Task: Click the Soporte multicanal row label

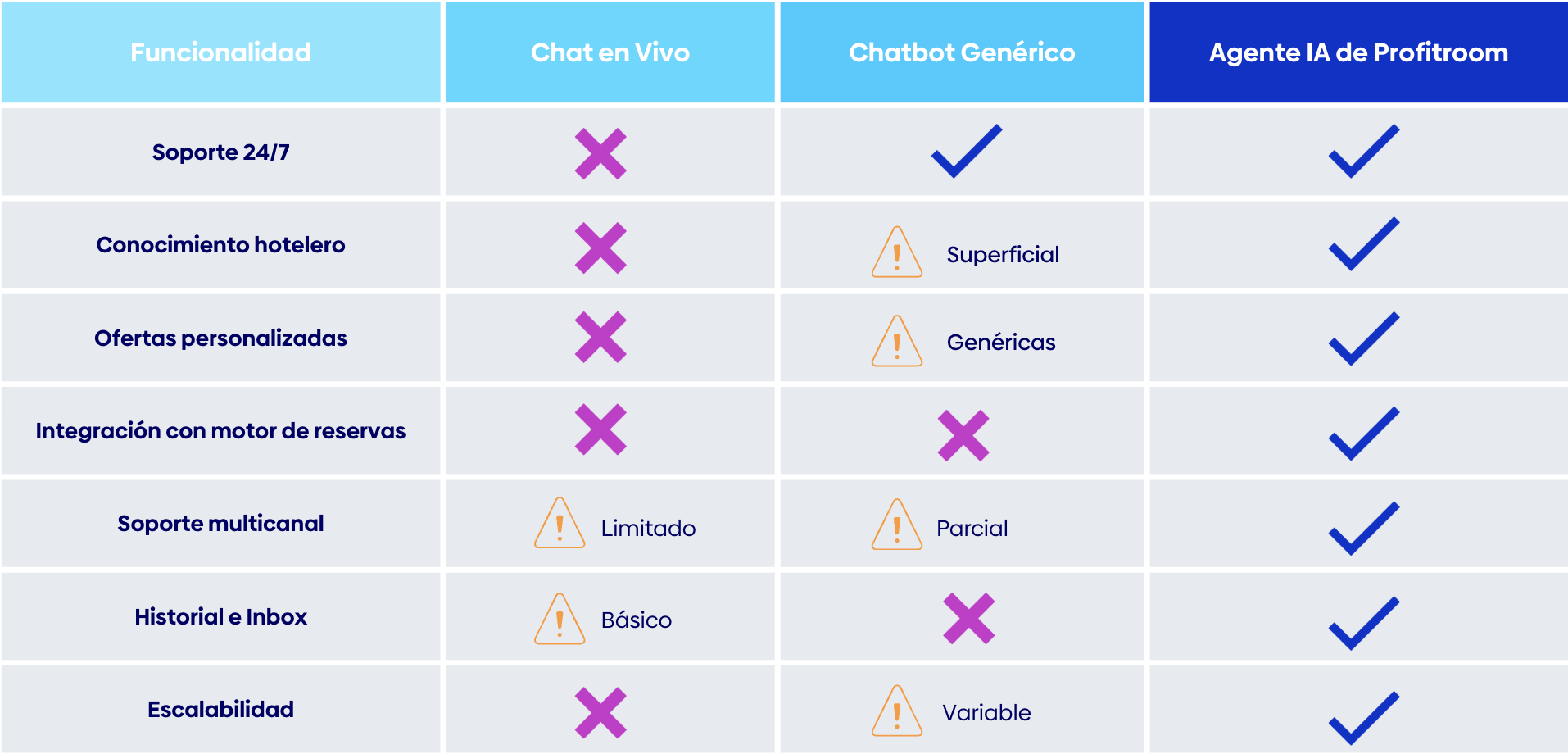Action: pyautogui.click(x=220, y=524)
